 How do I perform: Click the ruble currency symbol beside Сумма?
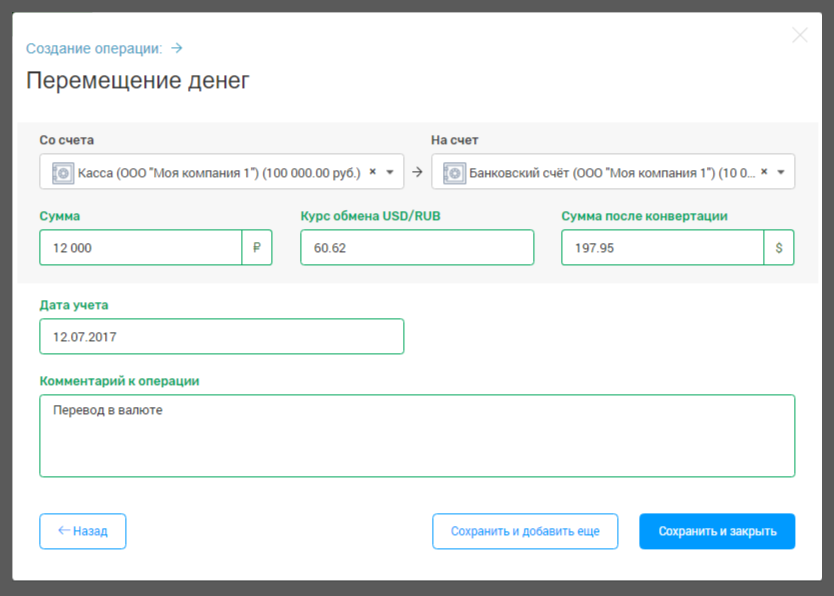(x=257, y=248)
